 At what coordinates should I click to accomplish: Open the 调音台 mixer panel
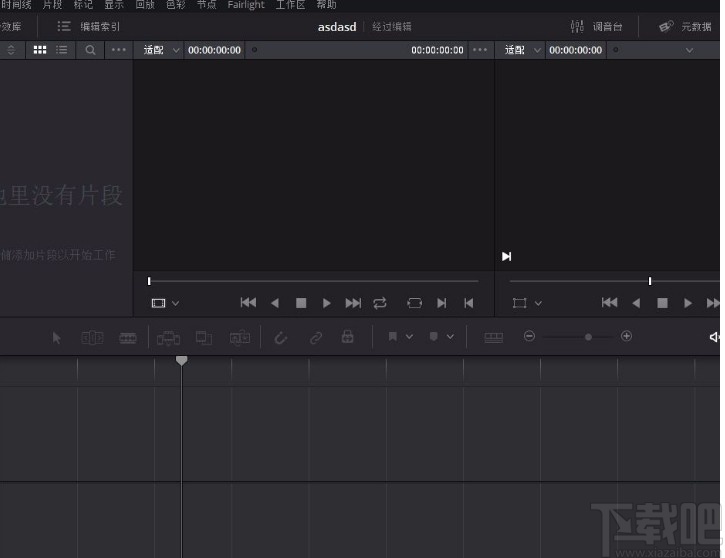tap(596, 26)
